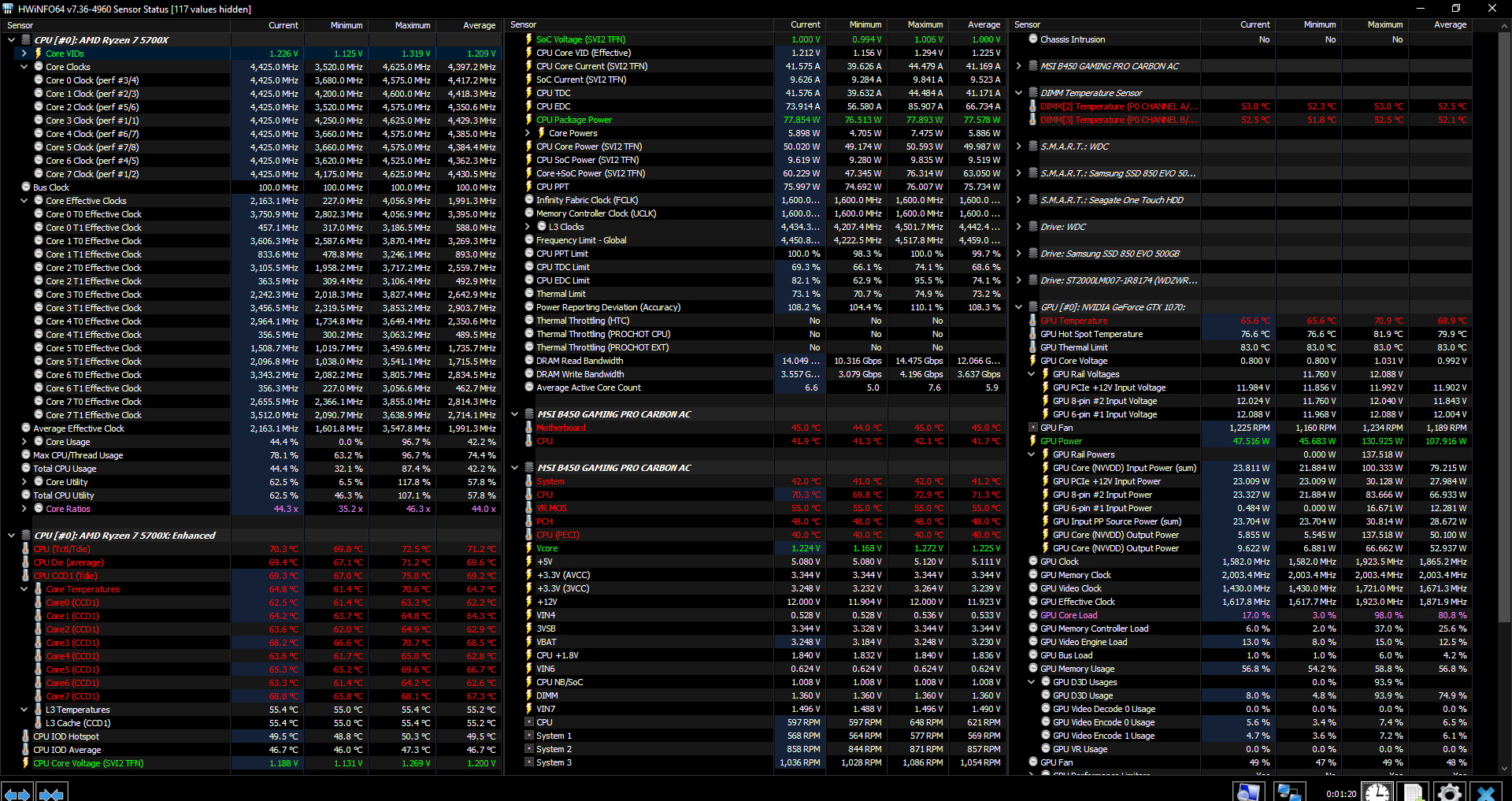Start logging with the spreadsheet-plus icon
This screenshot has width=1512, height=801.
click(1414, 792)
